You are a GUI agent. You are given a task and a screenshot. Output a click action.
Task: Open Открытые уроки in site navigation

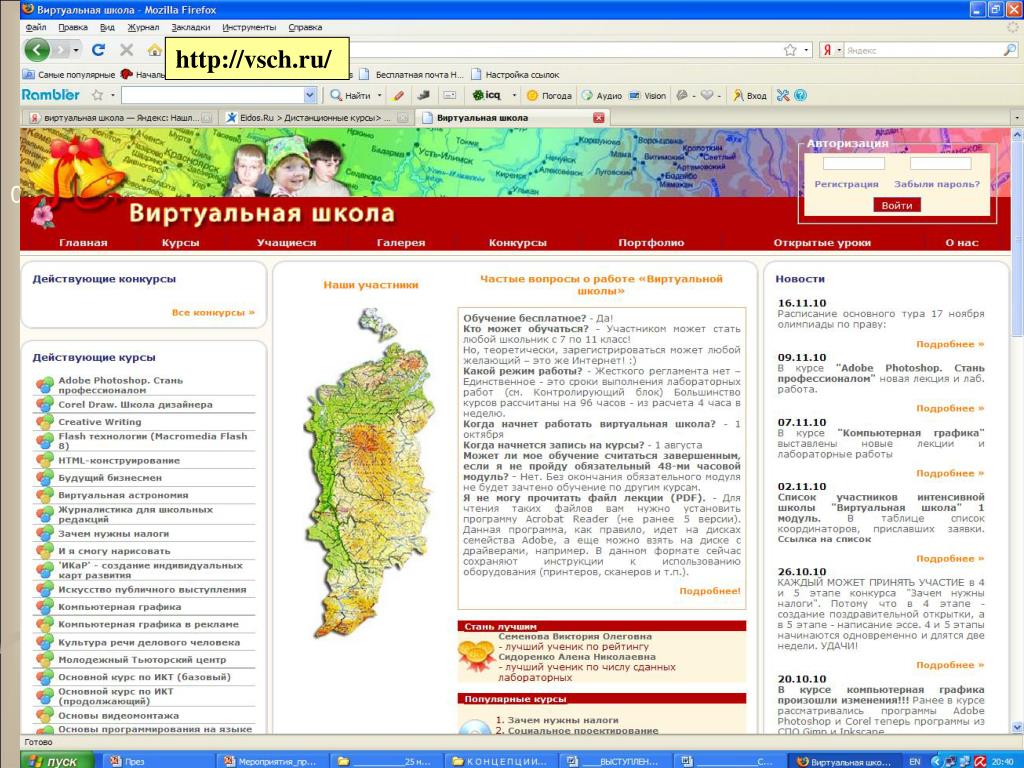click(822, 242)
